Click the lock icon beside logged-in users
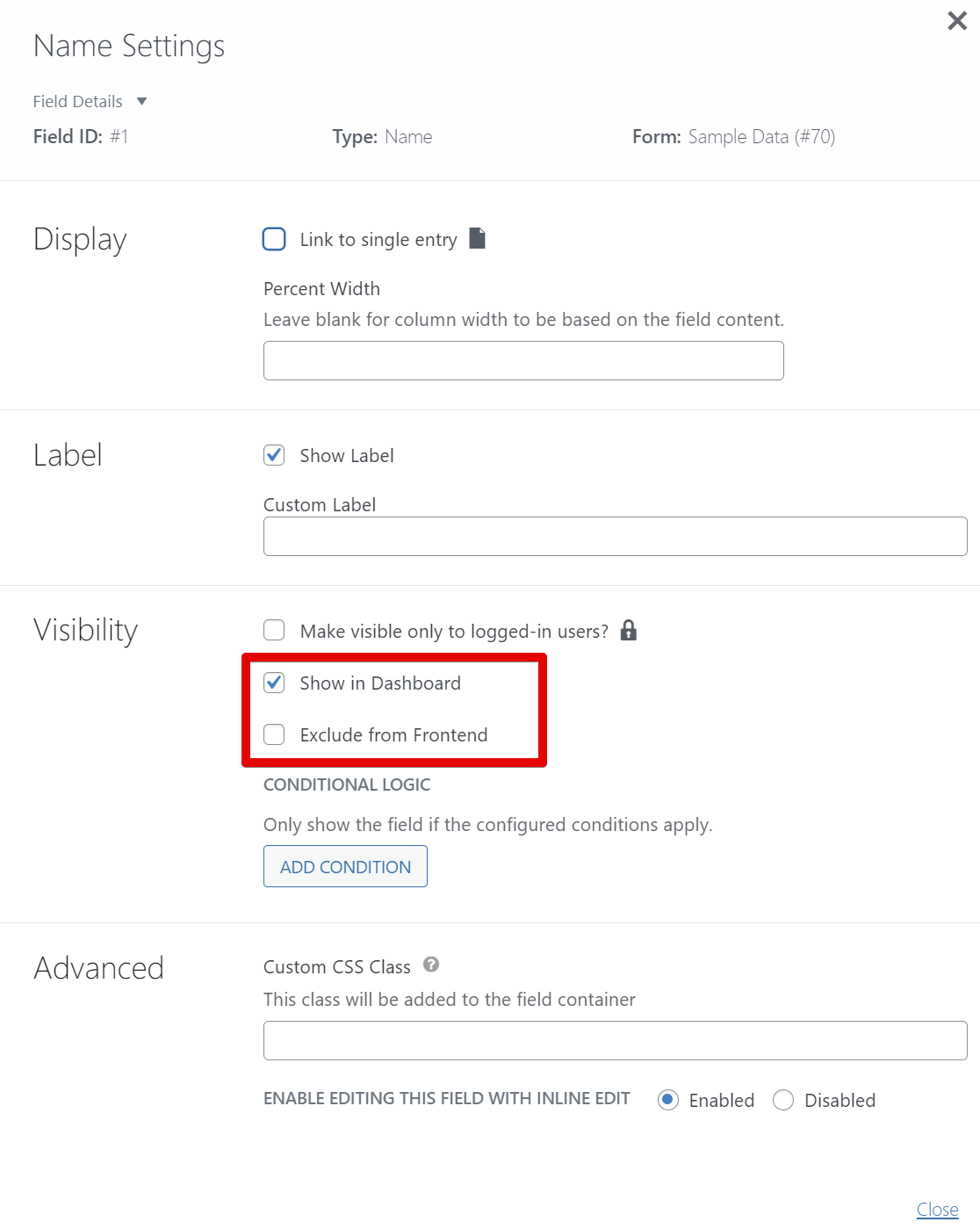The image size is (980, 1229). click(x=628, y=630)
